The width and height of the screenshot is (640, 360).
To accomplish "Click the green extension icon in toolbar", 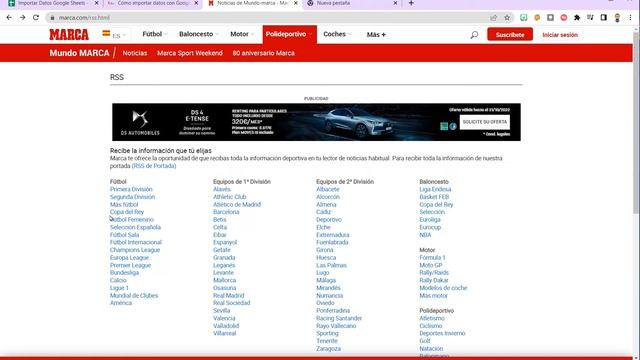I will [x=524, y=18].
